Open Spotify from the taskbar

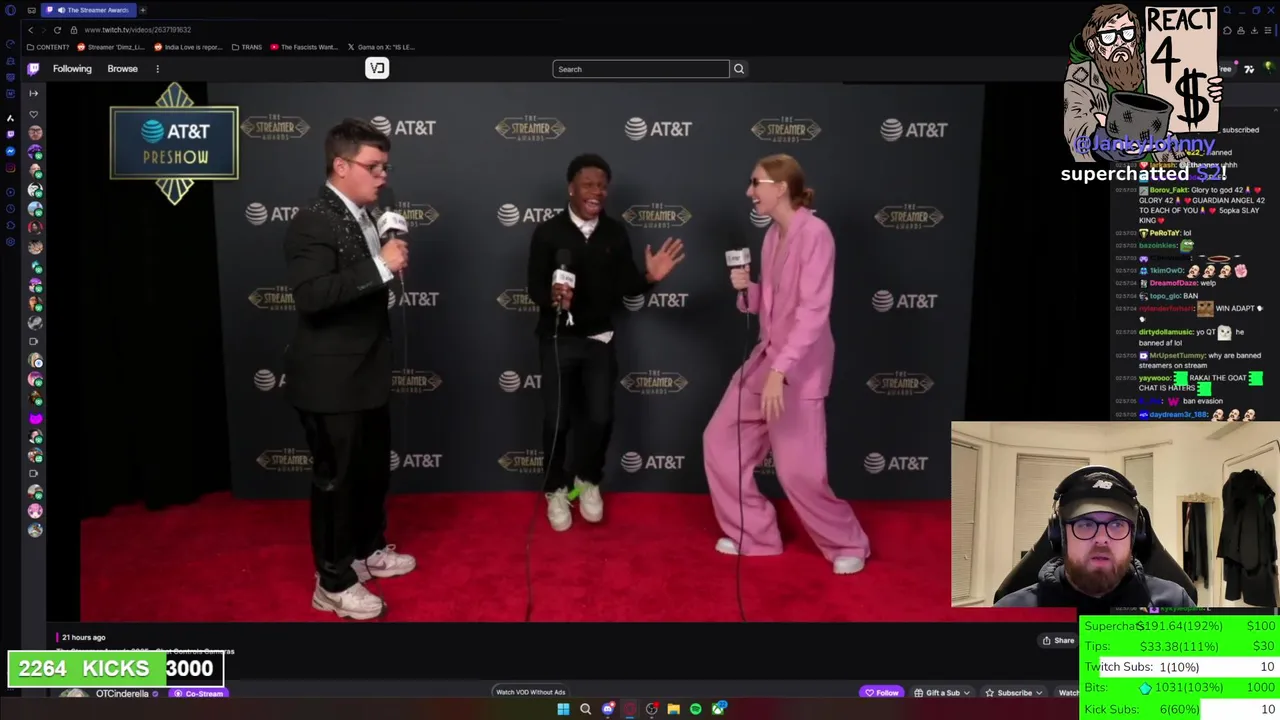(695, 709)
